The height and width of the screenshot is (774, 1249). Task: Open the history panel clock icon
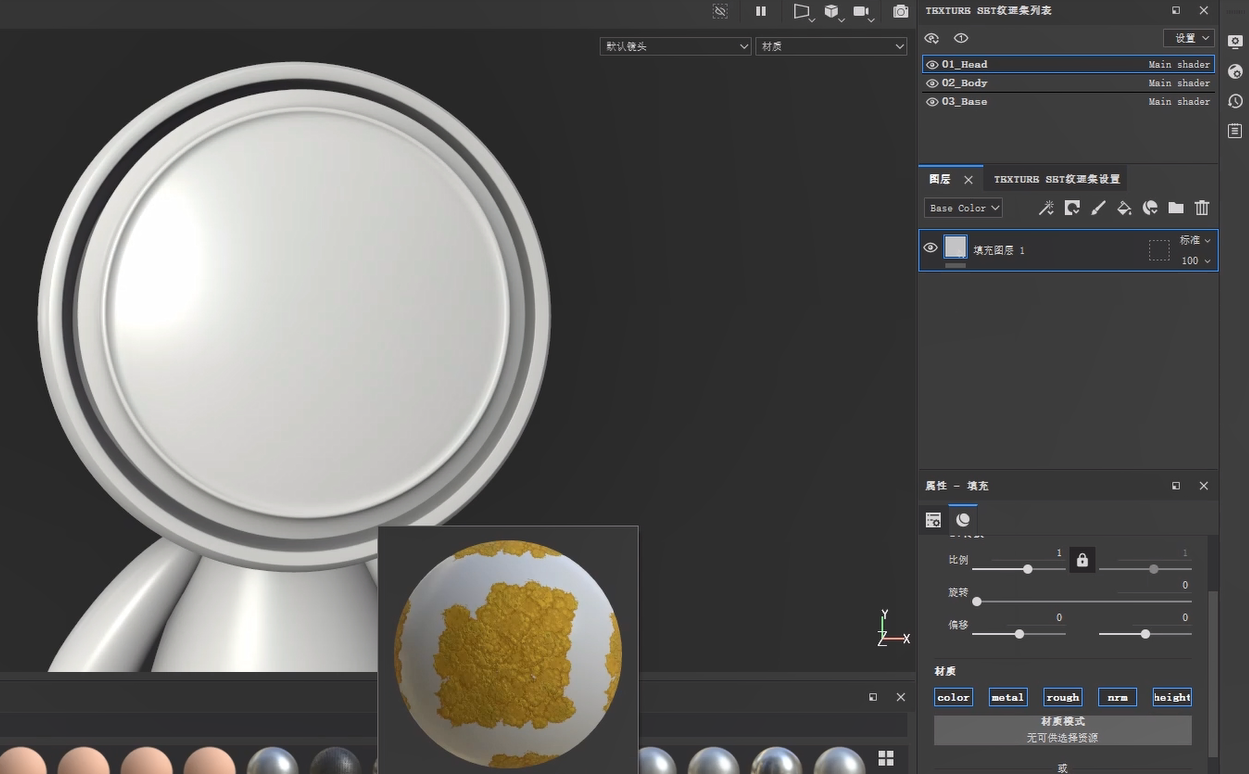tap(1235, 101)
